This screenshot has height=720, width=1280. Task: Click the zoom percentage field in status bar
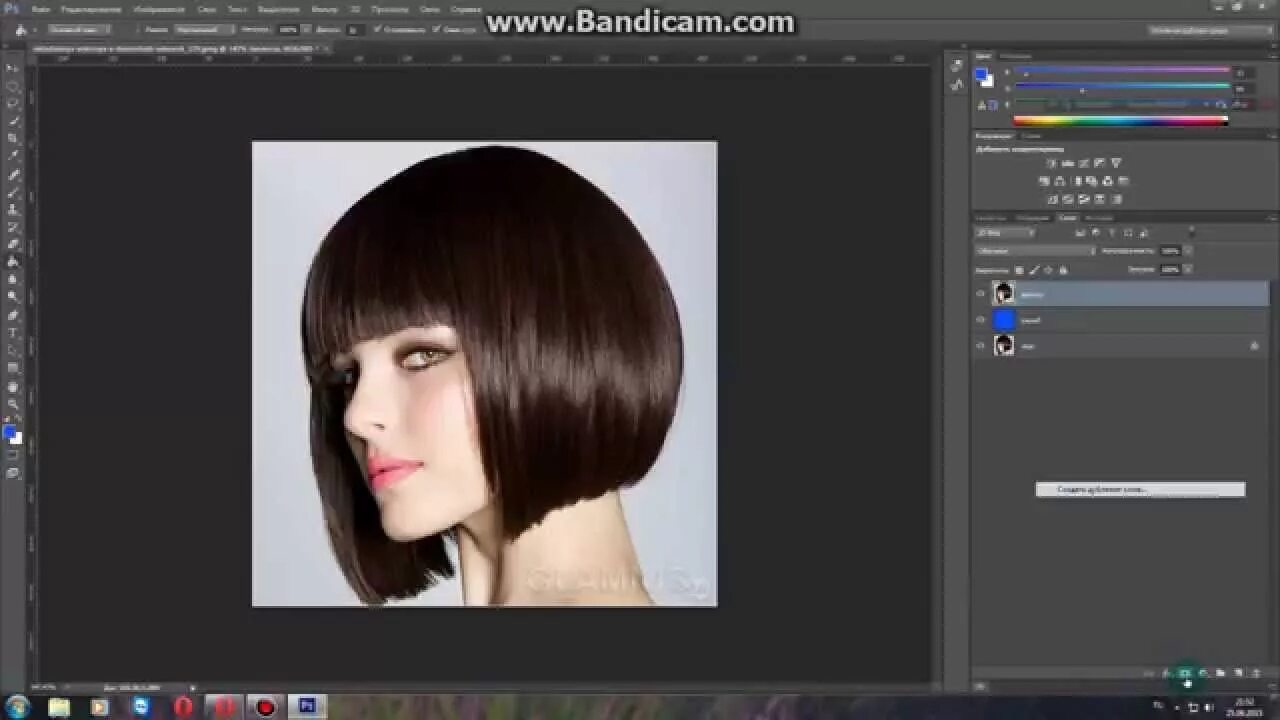pyautogui.click(x=44, y=687)
